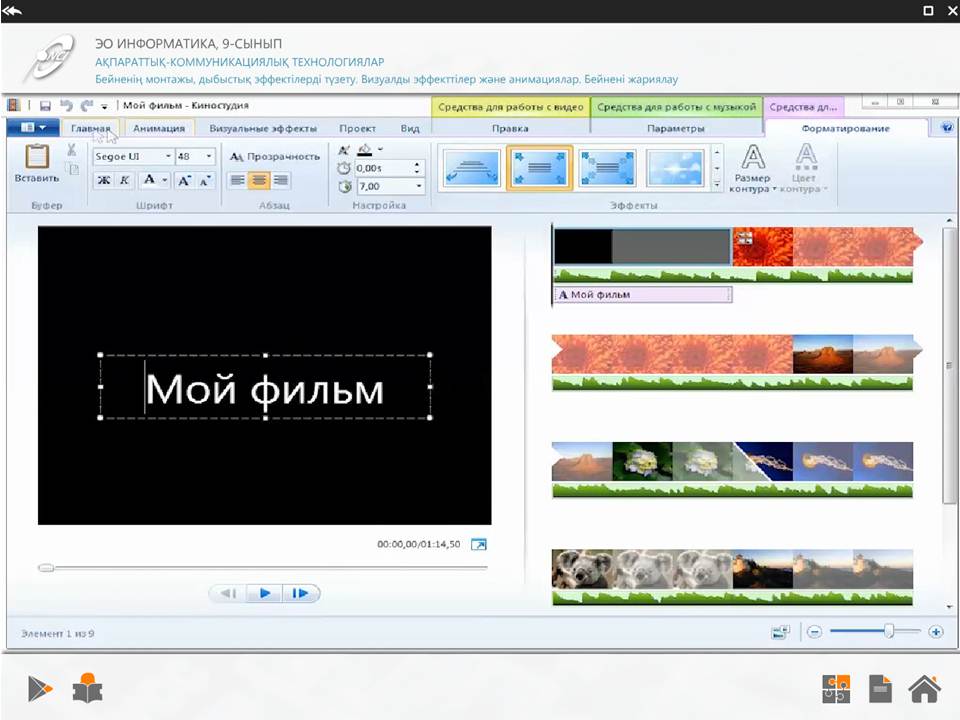The height and width of the screenshot is (720, 960).
Task: Open Размер контура outline size
Action: tap(752, 168)
